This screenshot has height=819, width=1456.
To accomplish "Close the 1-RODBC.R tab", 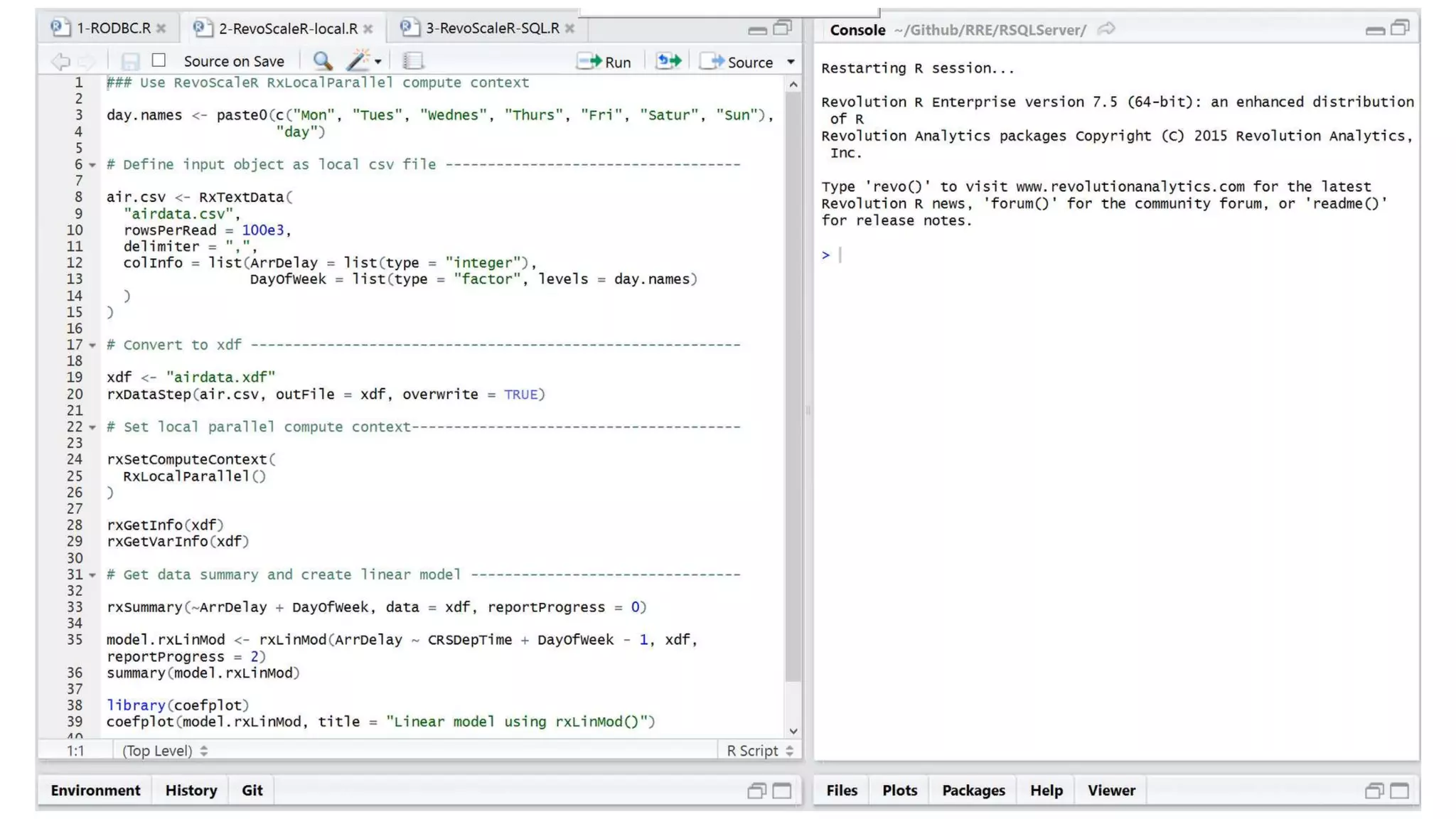I will click(x=161, y=28).
